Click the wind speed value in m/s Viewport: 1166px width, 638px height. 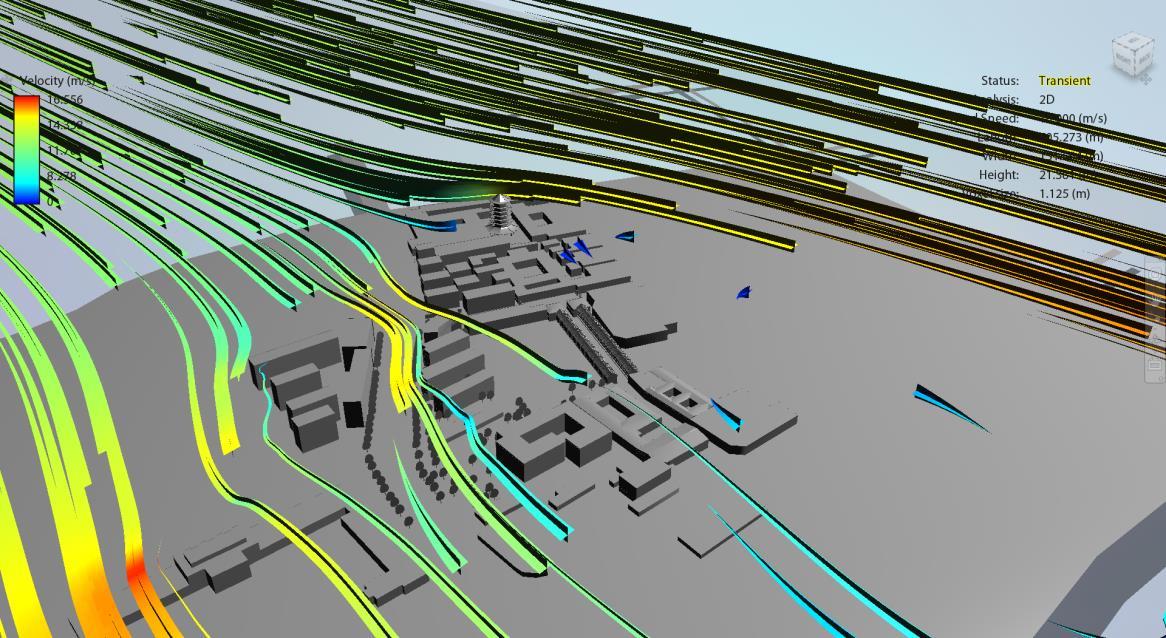1072,118
